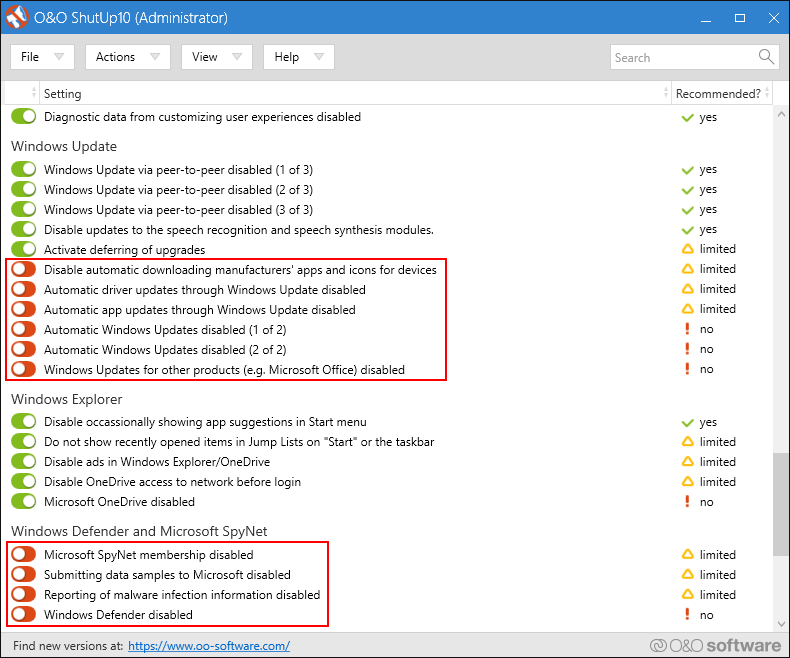Click sort arrows beside Recommended? header
The width and height of the screenshot is (790, 658).
point(767,93)
